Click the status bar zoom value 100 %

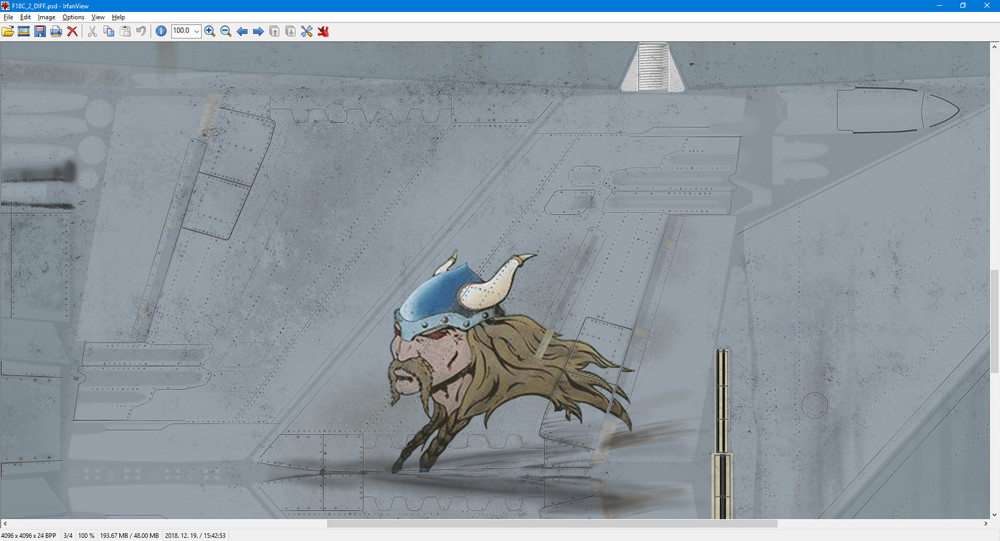(86, 536)
